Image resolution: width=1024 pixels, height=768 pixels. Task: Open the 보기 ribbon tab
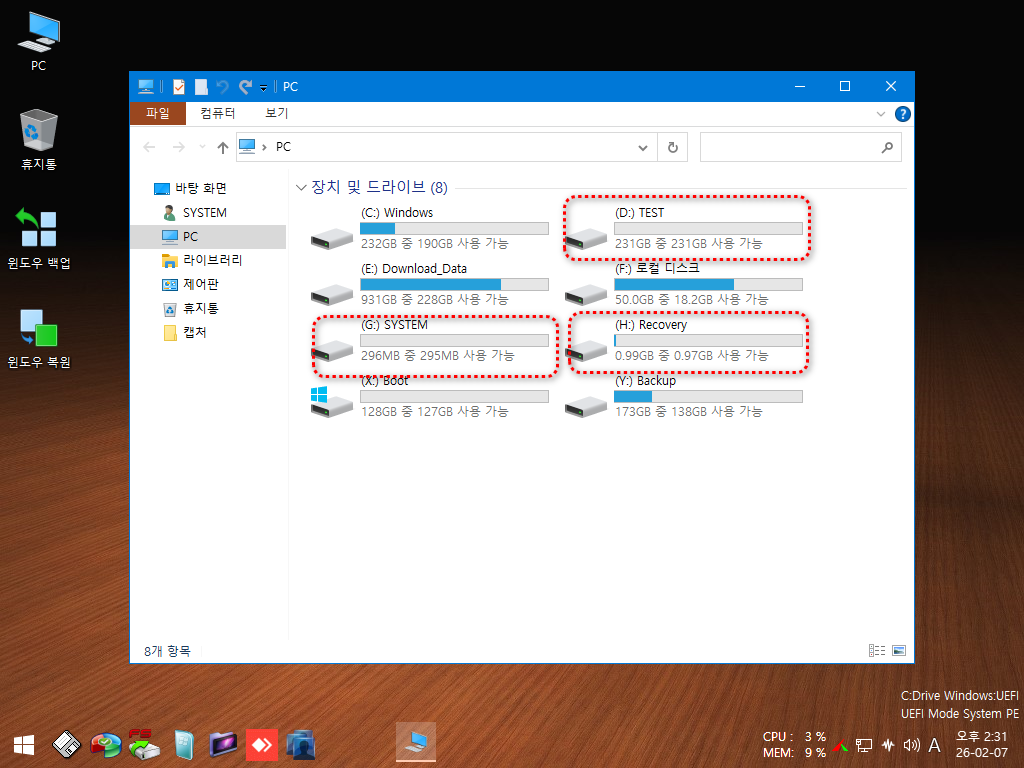(x=276, y=113)
